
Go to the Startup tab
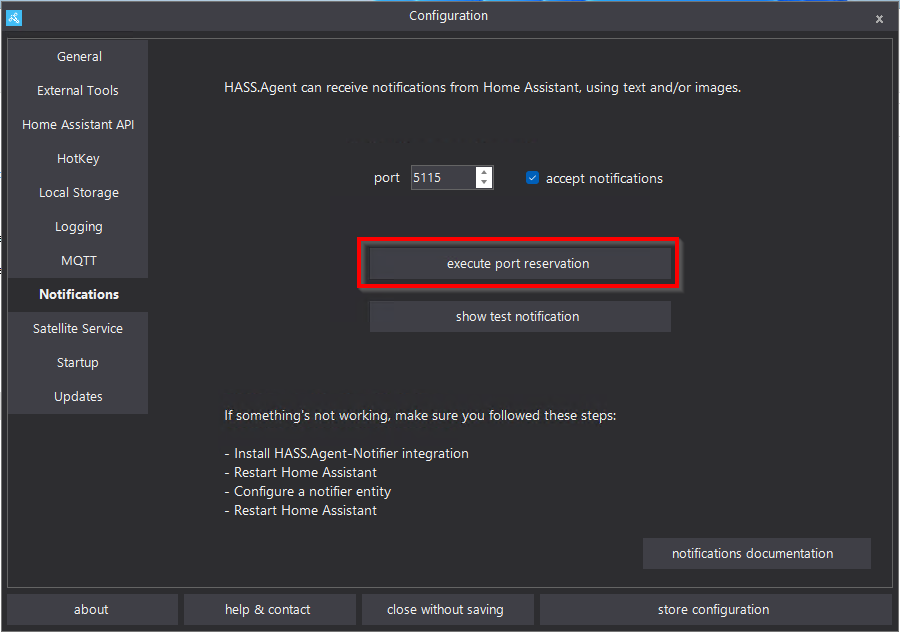pyautogui.click(x=79, y=363)
